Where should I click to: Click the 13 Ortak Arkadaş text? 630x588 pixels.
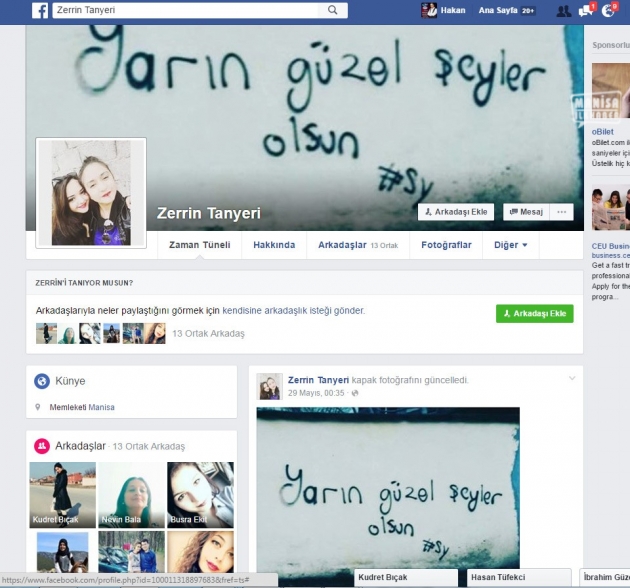point(208,334)
